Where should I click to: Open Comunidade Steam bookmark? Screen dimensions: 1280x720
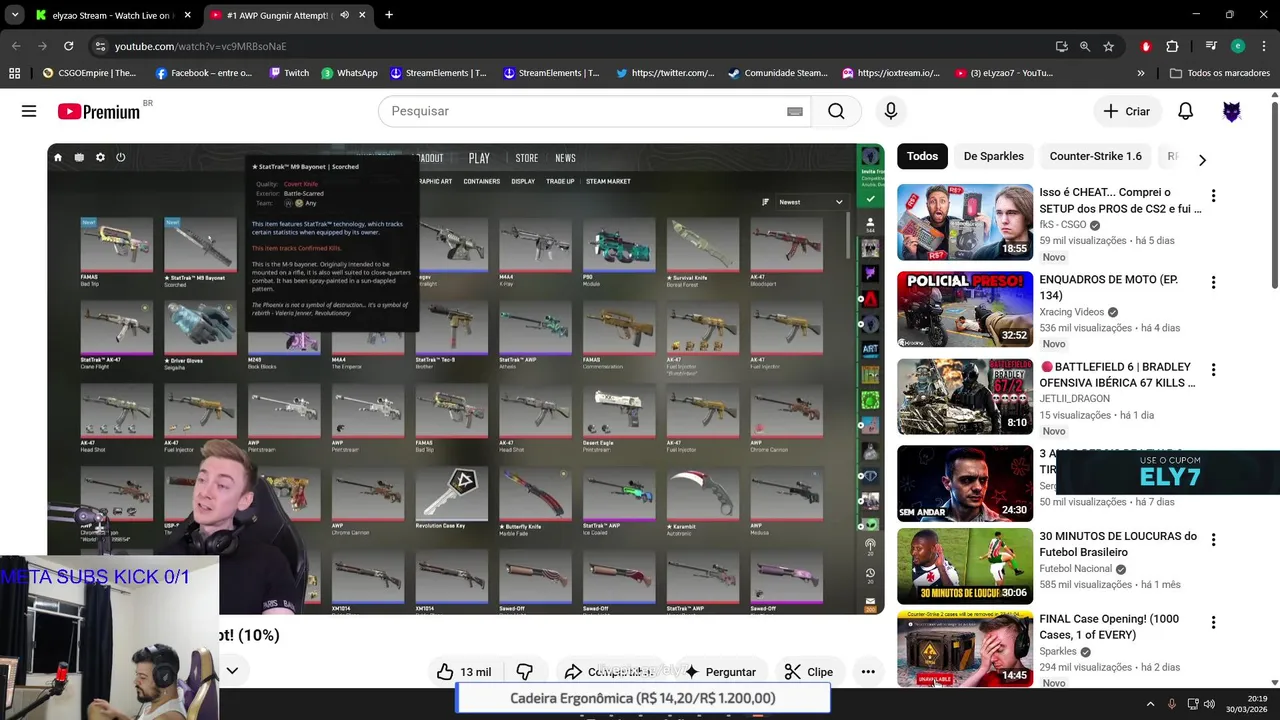click(x=778, y=73)
